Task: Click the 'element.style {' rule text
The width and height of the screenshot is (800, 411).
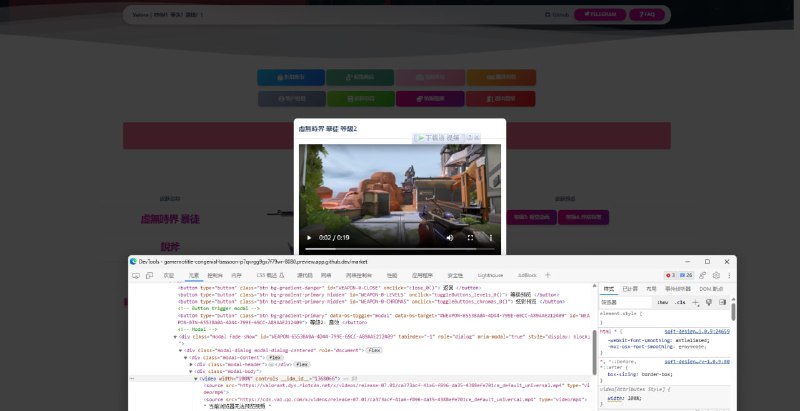Action: click(x=621, y=314)
